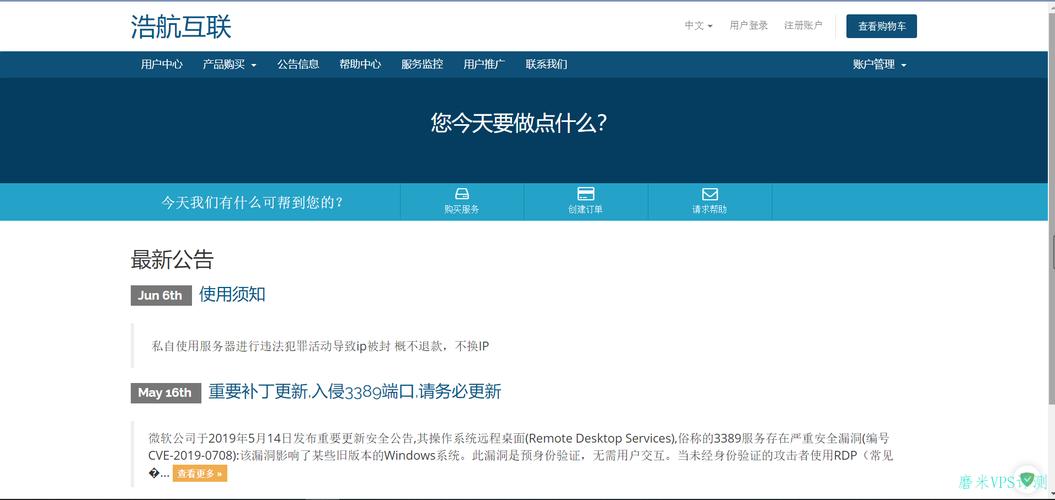The image size is (1055, 500).
Task: Click the 您今天要做点什么? banner heading
Action: [519, 123]
